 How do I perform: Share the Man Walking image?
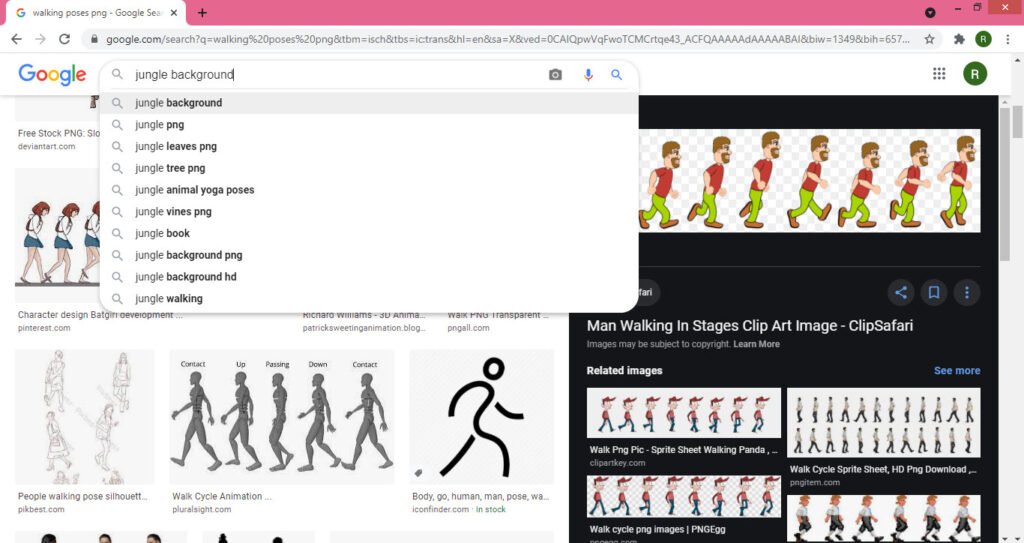pyautogui.click(x=901, y=292)
